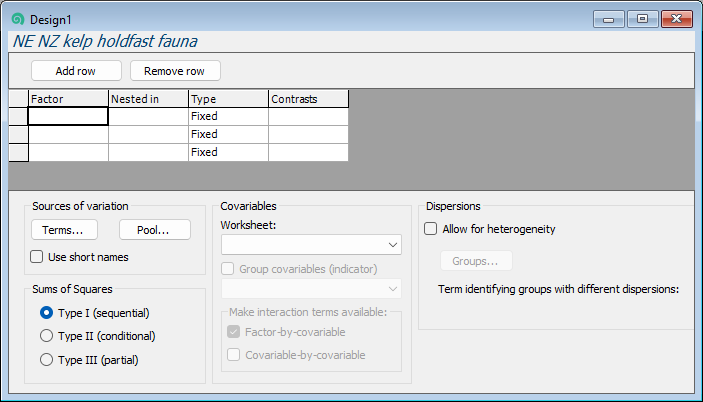
Task: Click the first row Nested in cell
Action: pyautogui.click(x=148, y=116)
